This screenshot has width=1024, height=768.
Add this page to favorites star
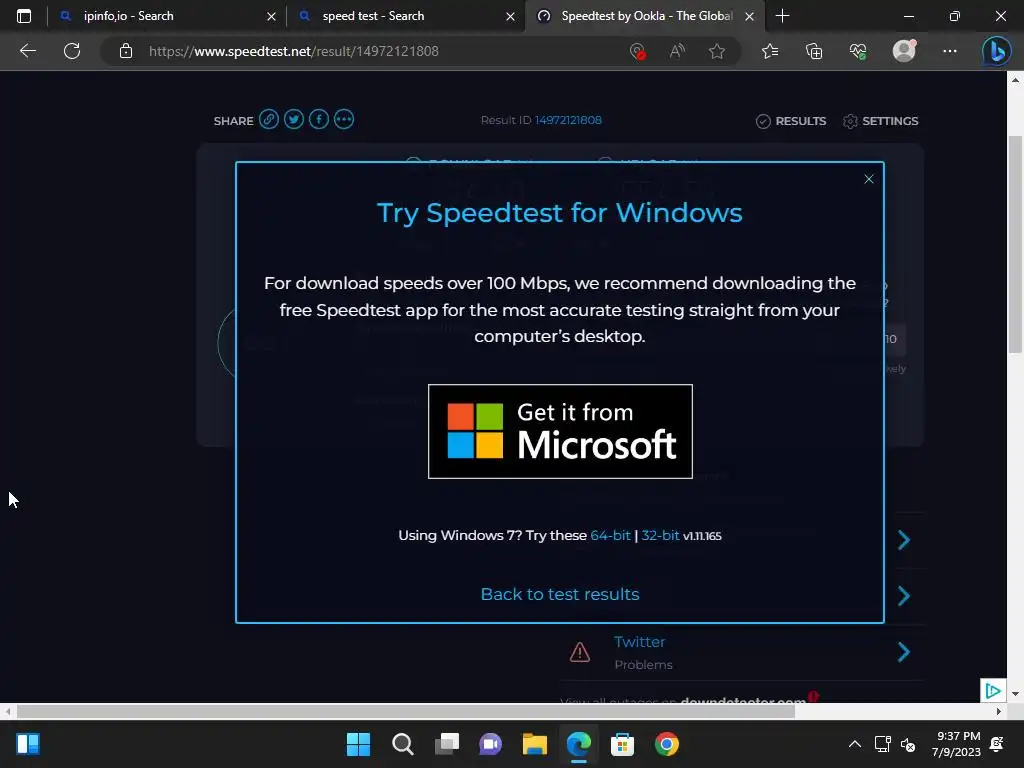click(717, 51)
